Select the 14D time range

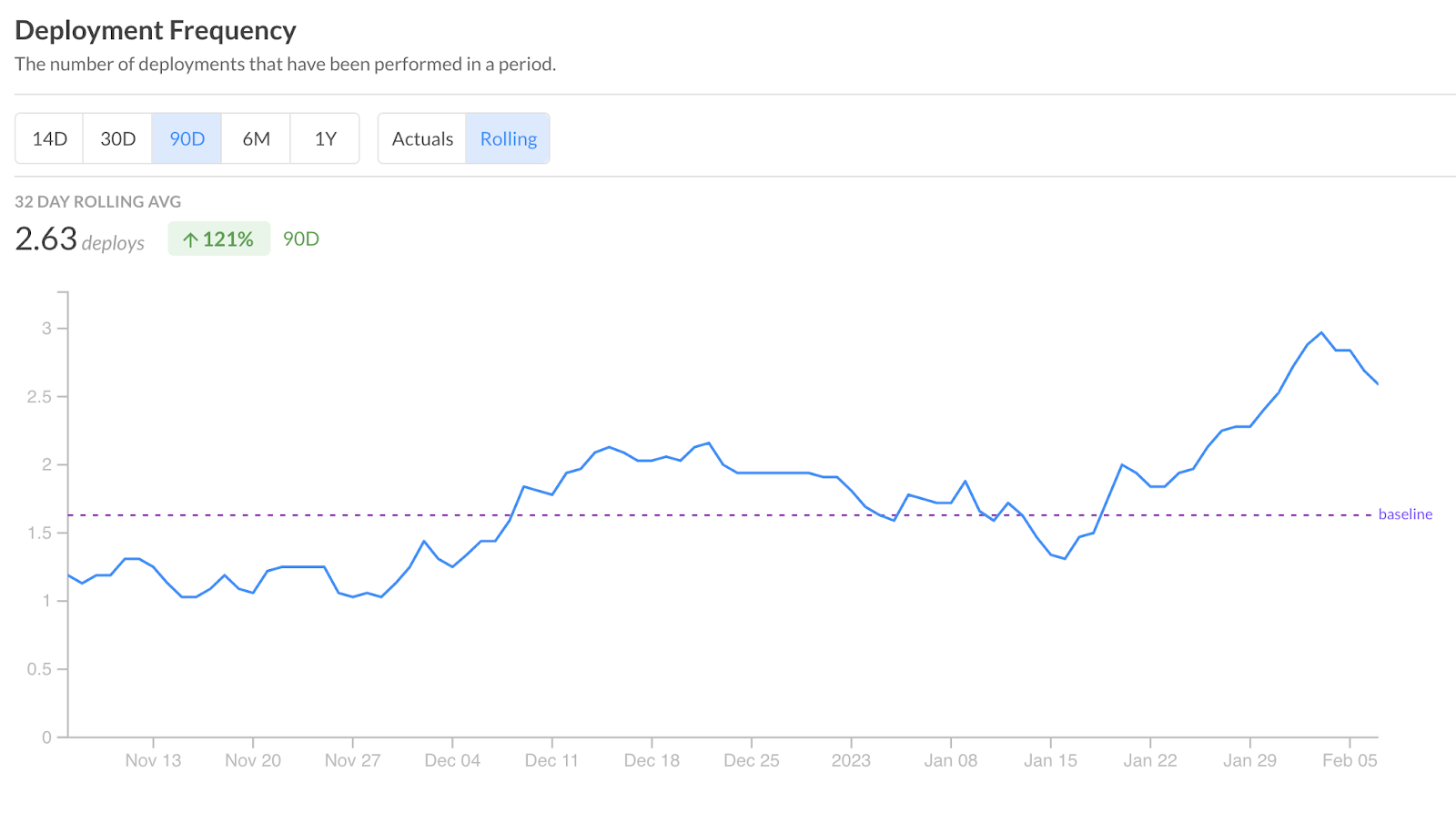[49, 138]
